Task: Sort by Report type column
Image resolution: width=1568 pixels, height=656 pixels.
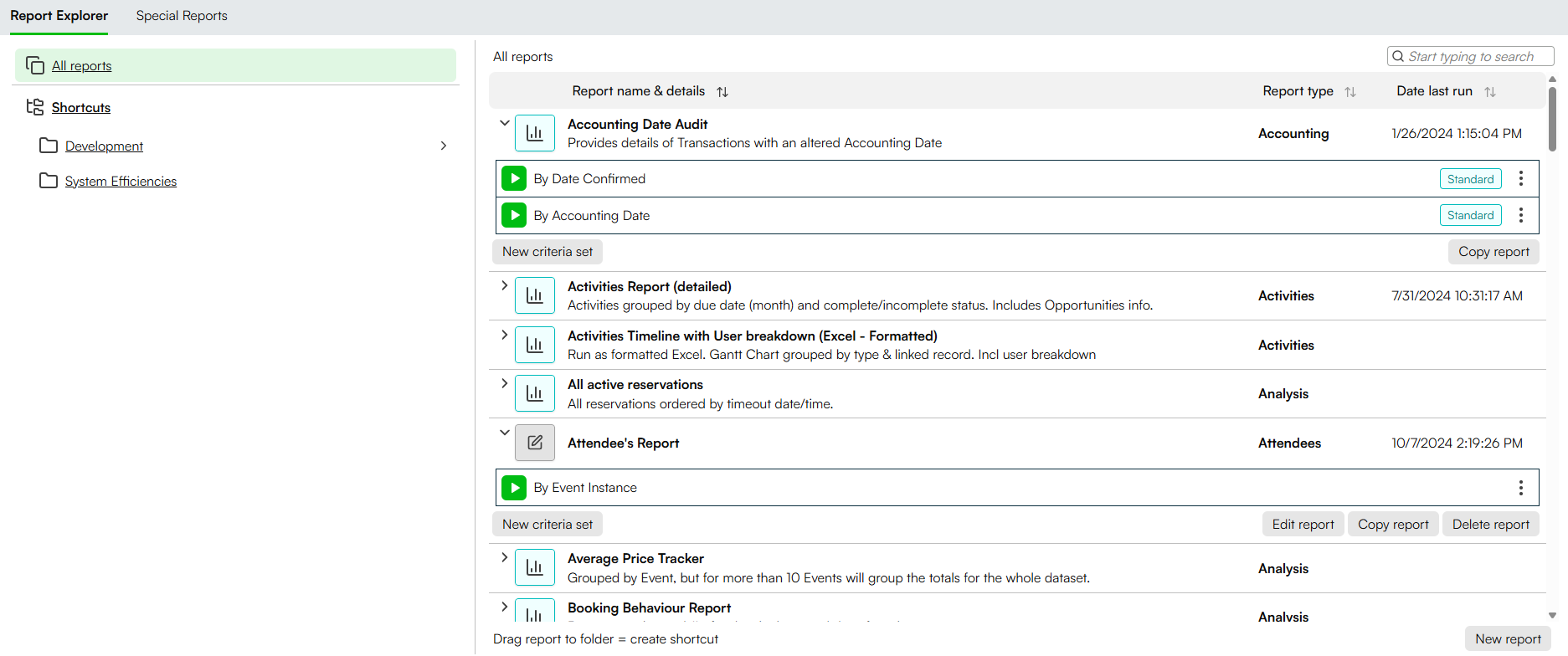Action: click(x=1350, y=91)
